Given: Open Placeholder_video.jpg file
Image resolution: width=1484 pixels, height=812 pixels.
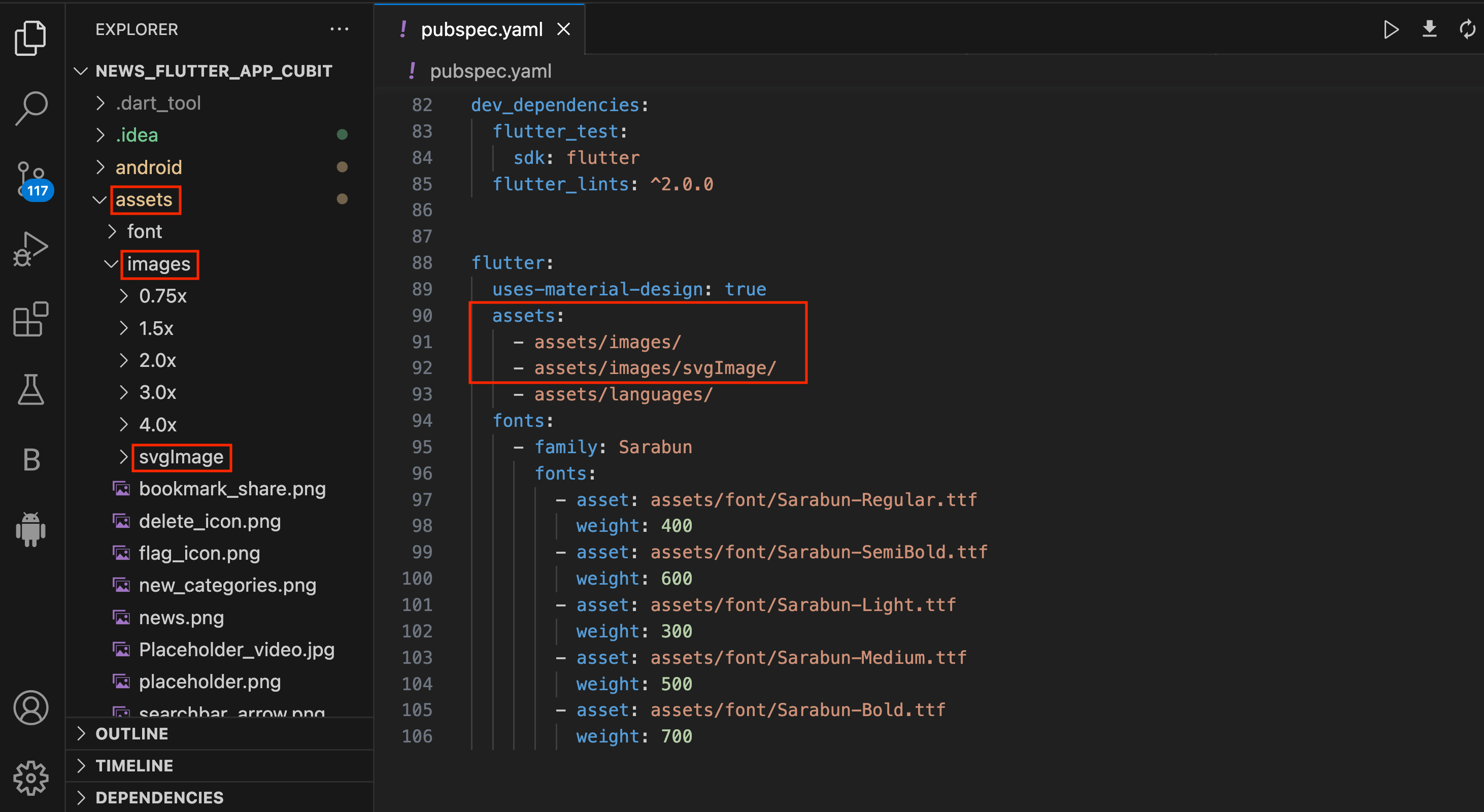Looking at the screenshot, I should (x=236, y=650).
